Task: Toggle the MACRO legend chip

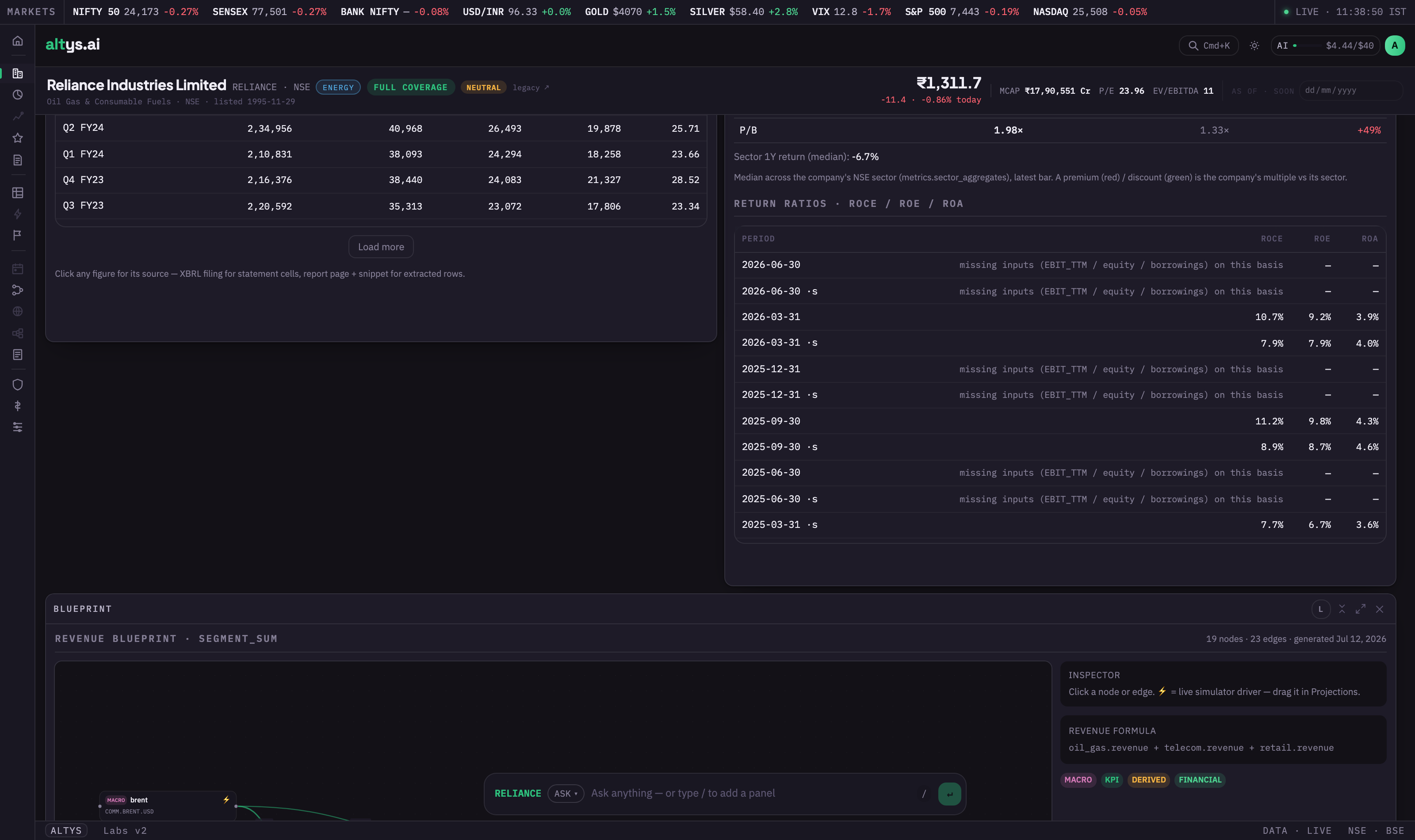Action: point(1078,780)
